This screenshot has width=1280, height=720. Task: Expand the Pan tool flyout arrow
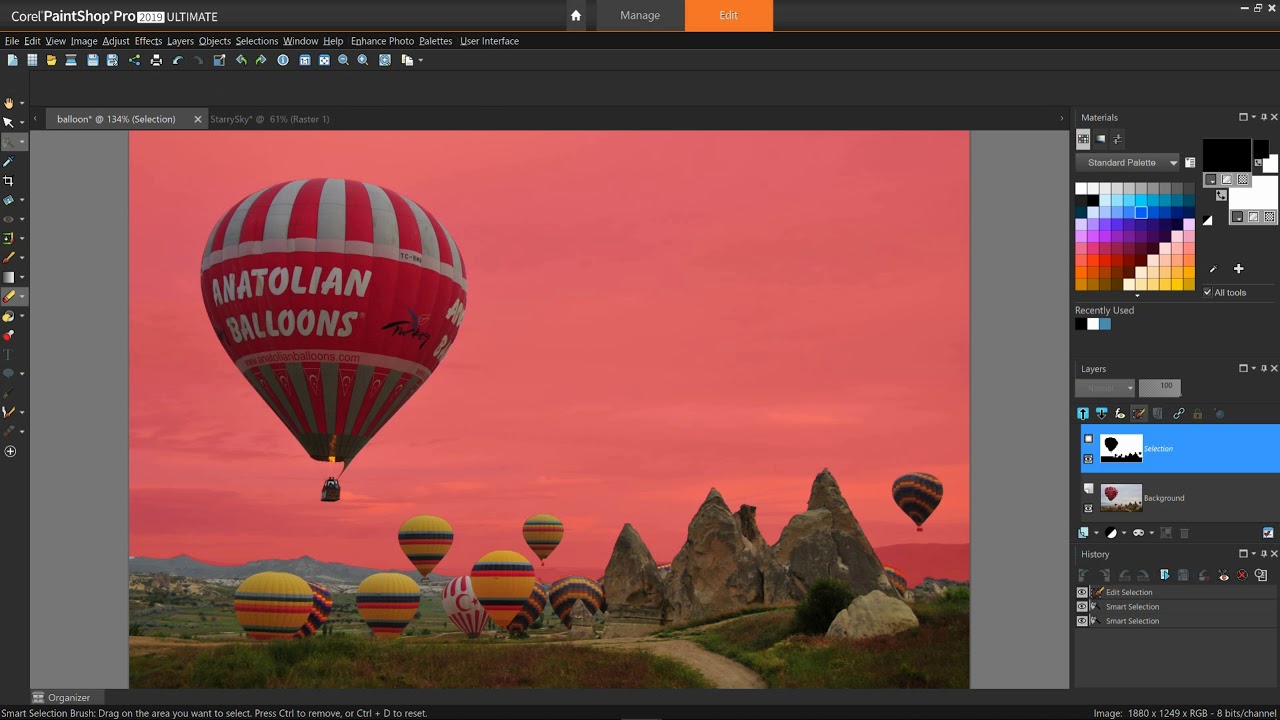tap(22, 104)
